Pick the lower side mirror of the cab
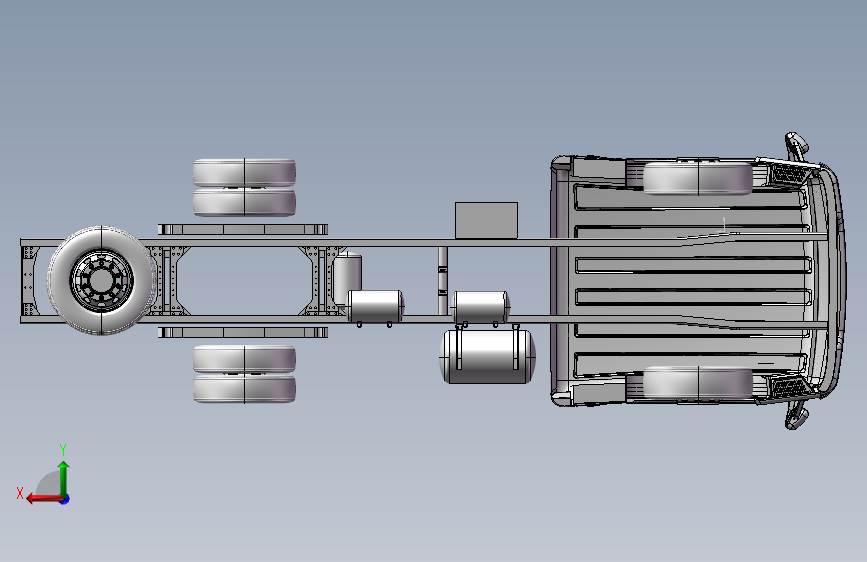This screenshot has height=562, width=867. [797, 415]
